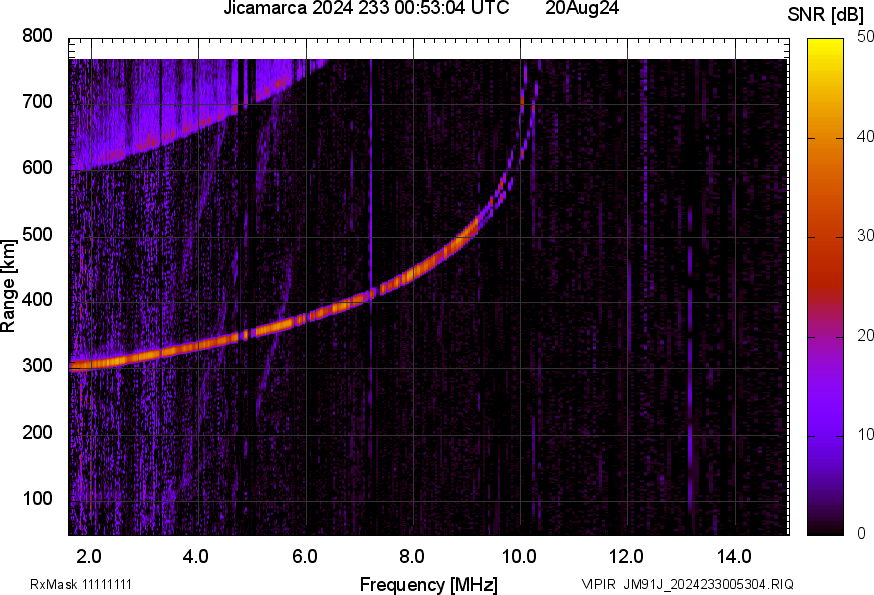Click range tick label "200"
This screenshot has width=874, height=595.
37,432
